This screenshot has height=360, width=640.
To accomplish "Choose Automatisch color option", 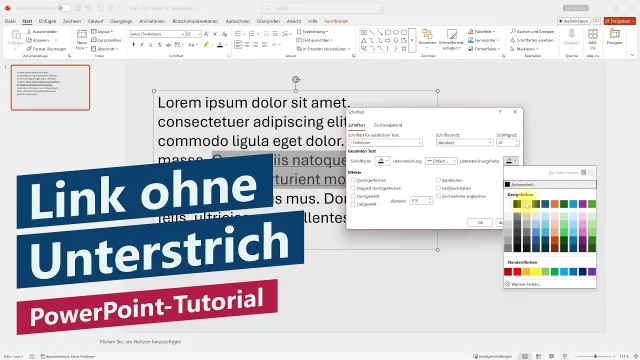I will (550, 184).
